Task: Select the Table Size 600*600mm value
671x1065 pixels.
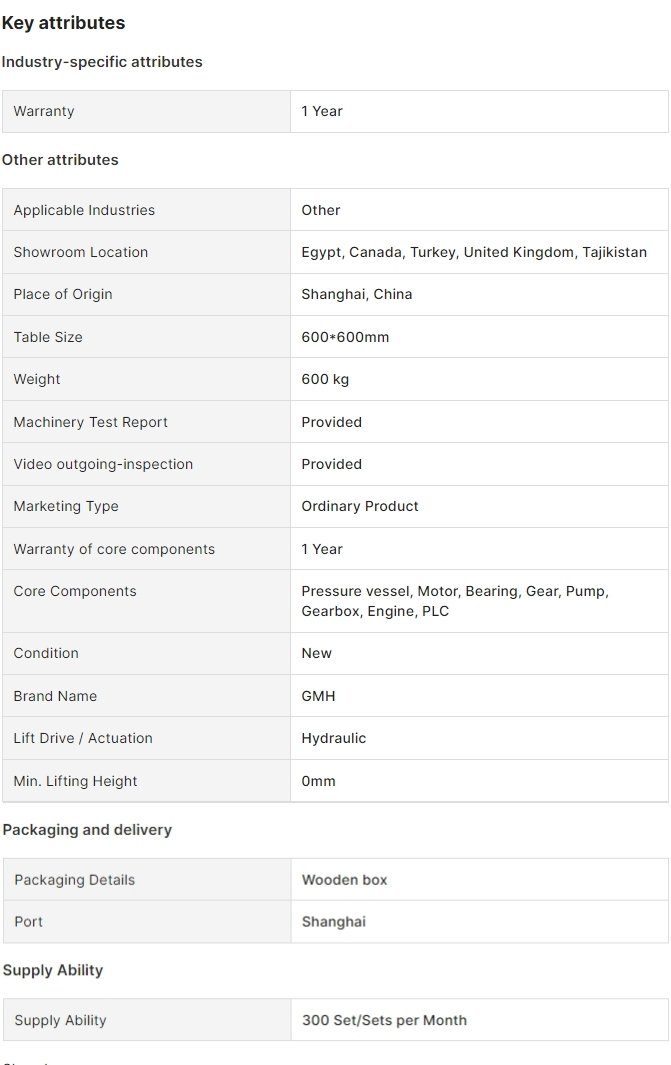Action: pos(345,337)
